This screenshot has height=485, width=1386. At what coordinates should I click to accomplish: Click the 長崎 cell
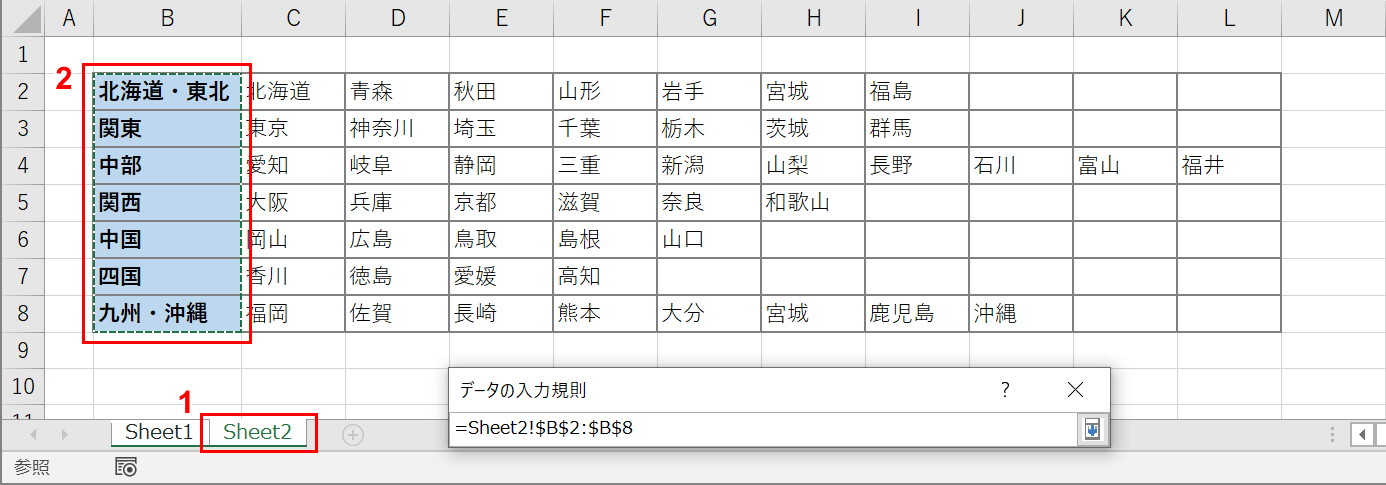coord(501,314)
